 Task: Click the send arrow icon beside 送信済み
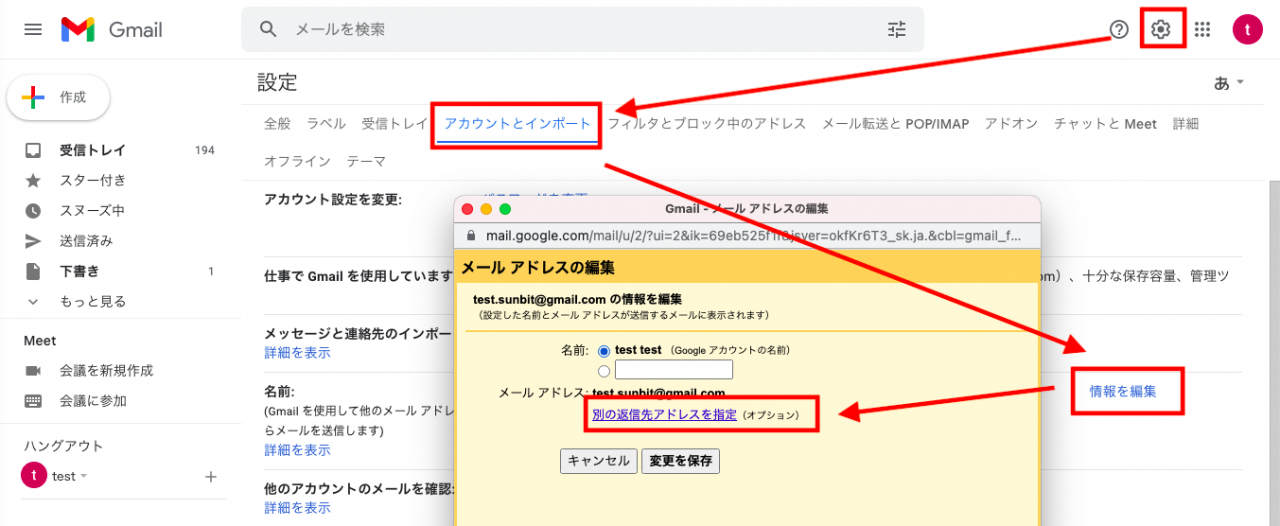coord(33,240)
